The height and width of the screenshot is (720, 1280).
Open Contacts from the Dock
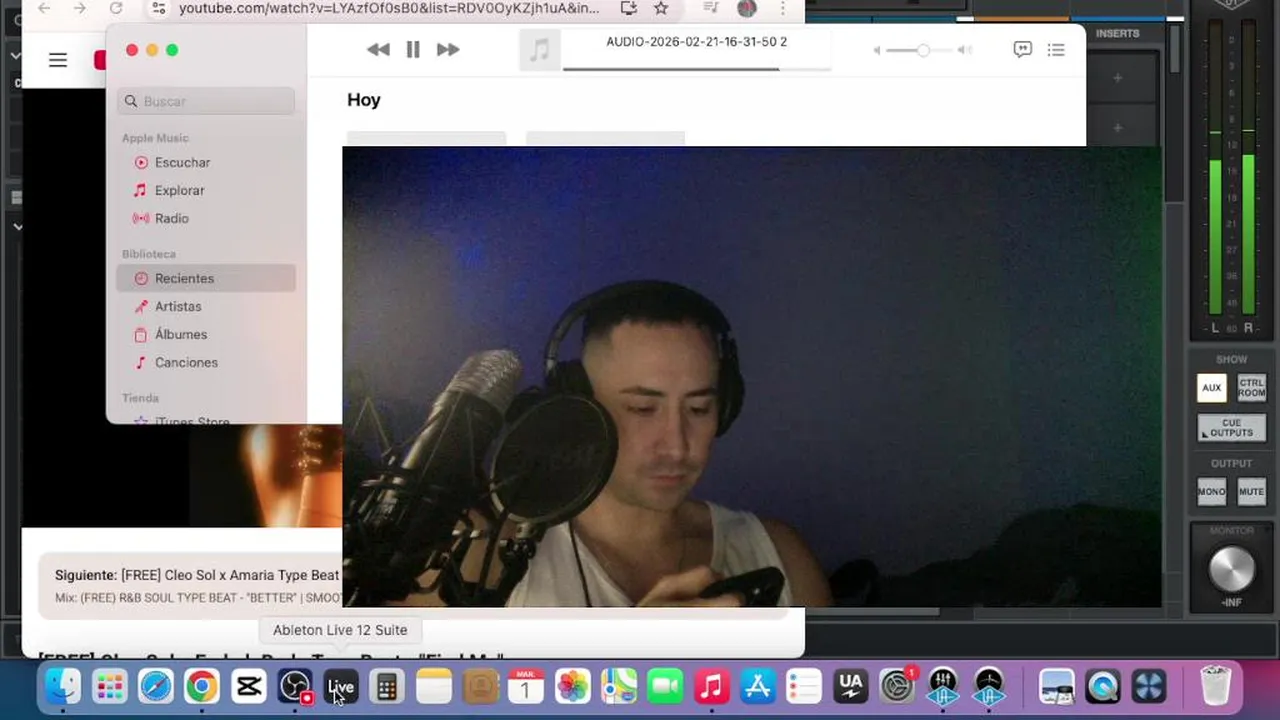[480, 686]
